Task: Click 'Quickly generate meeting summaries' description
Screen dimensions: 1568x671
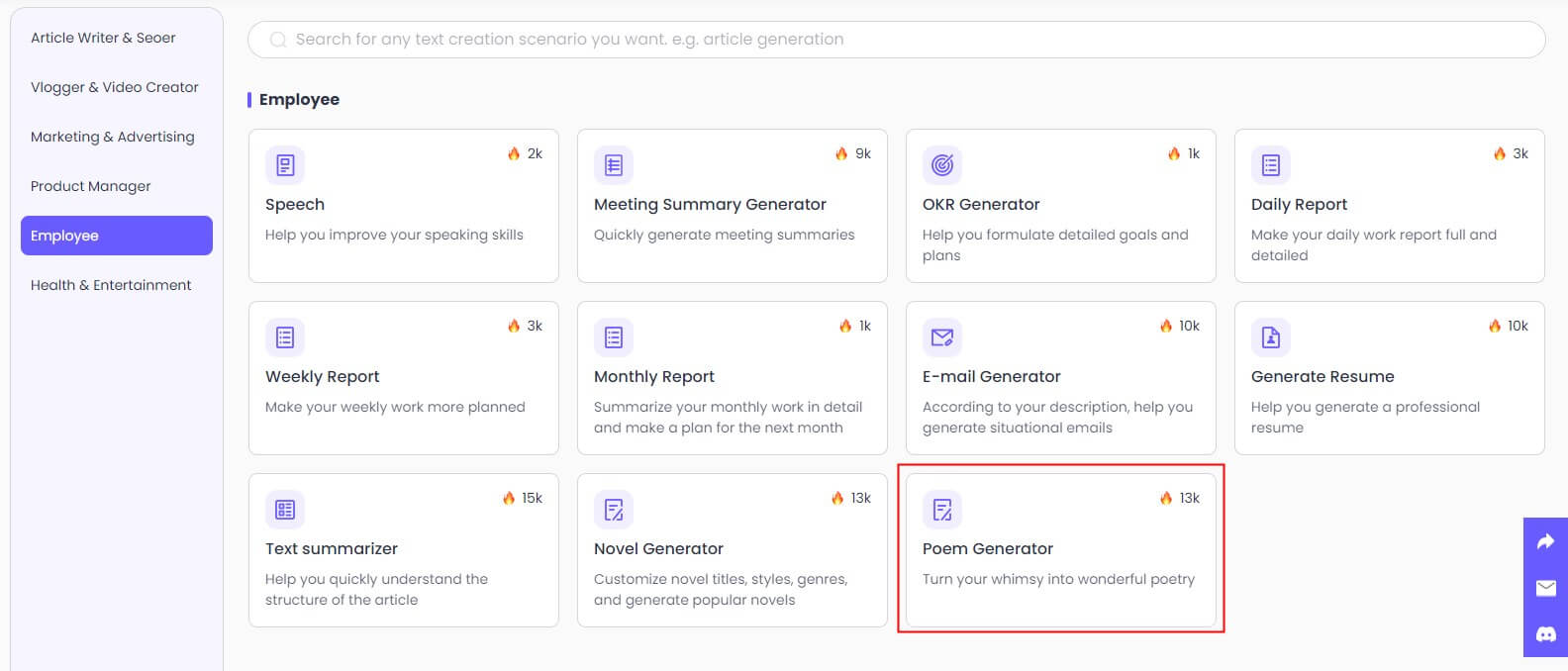Action: click(x=724, y=235)
